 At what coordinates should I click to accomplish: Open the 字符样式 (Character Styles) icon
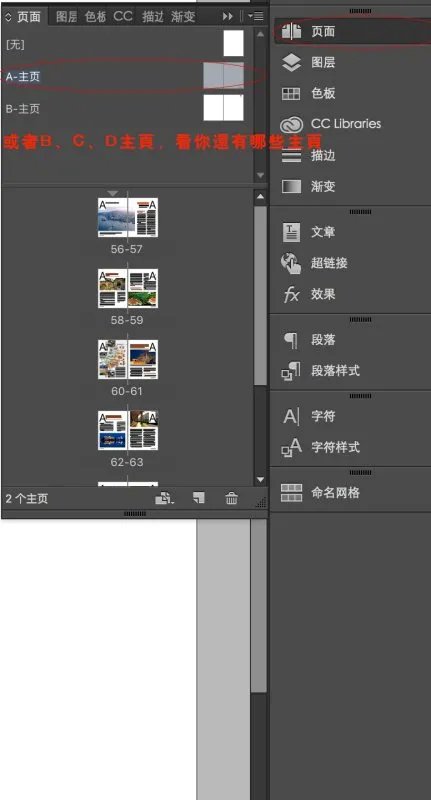point(291,447)
